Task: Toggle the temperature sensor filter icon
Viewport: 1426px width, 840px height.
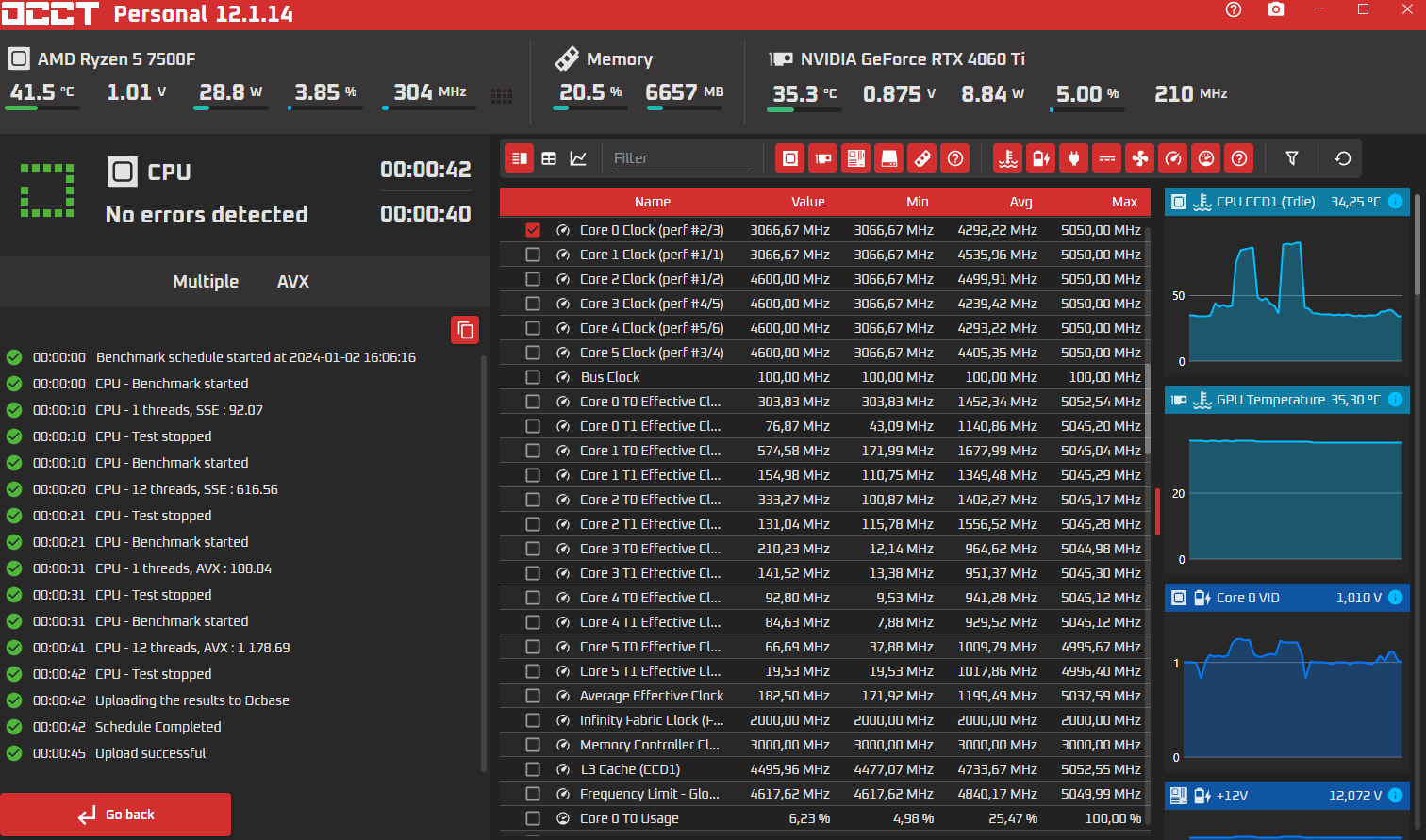Action: [1008, 158]
